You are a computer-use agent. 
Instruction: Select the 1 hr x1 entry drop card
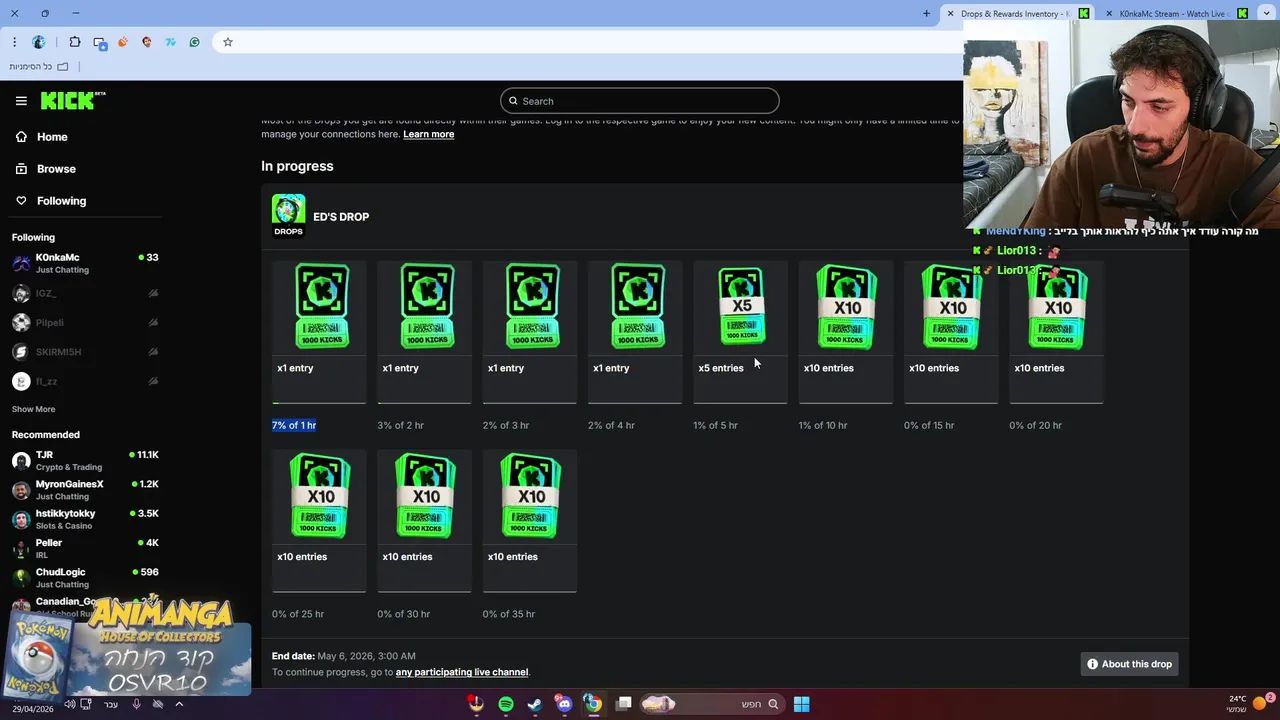319,332
